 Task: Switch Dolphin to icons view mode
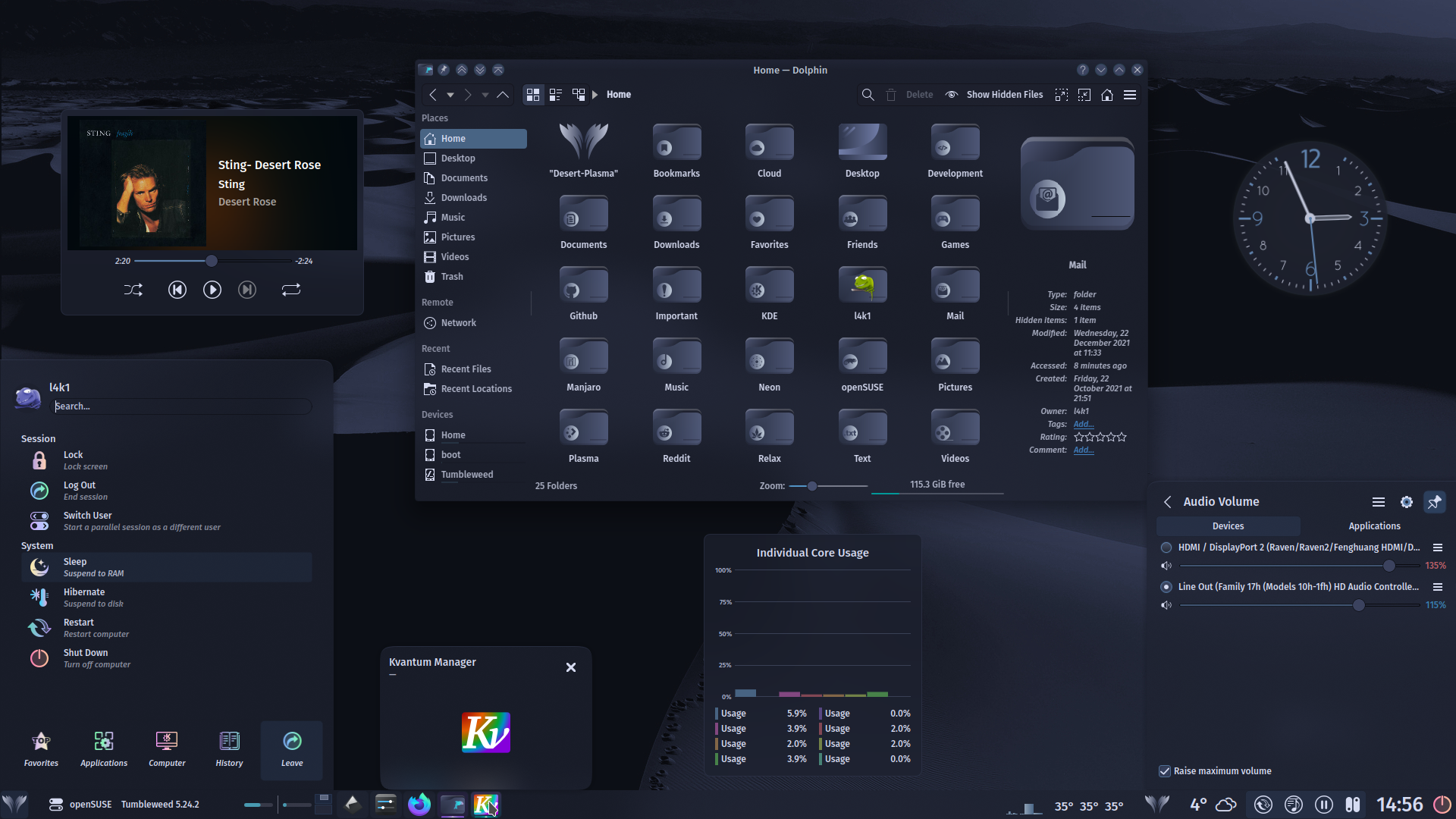pos(533,95)
